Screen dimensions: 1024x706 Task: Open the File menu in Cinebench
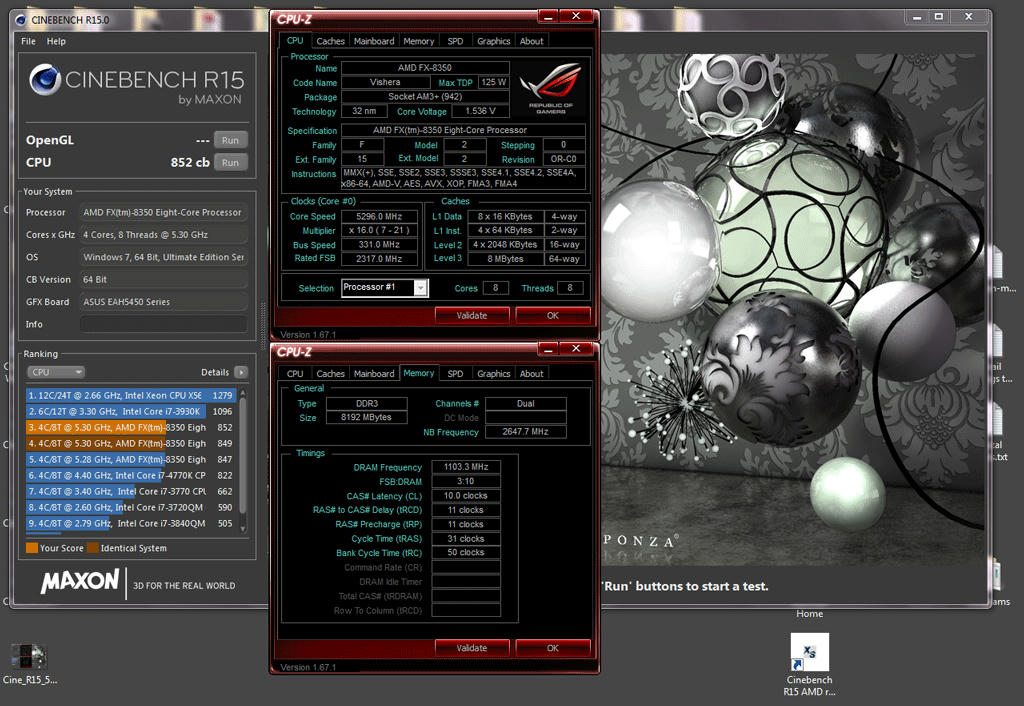28,41
